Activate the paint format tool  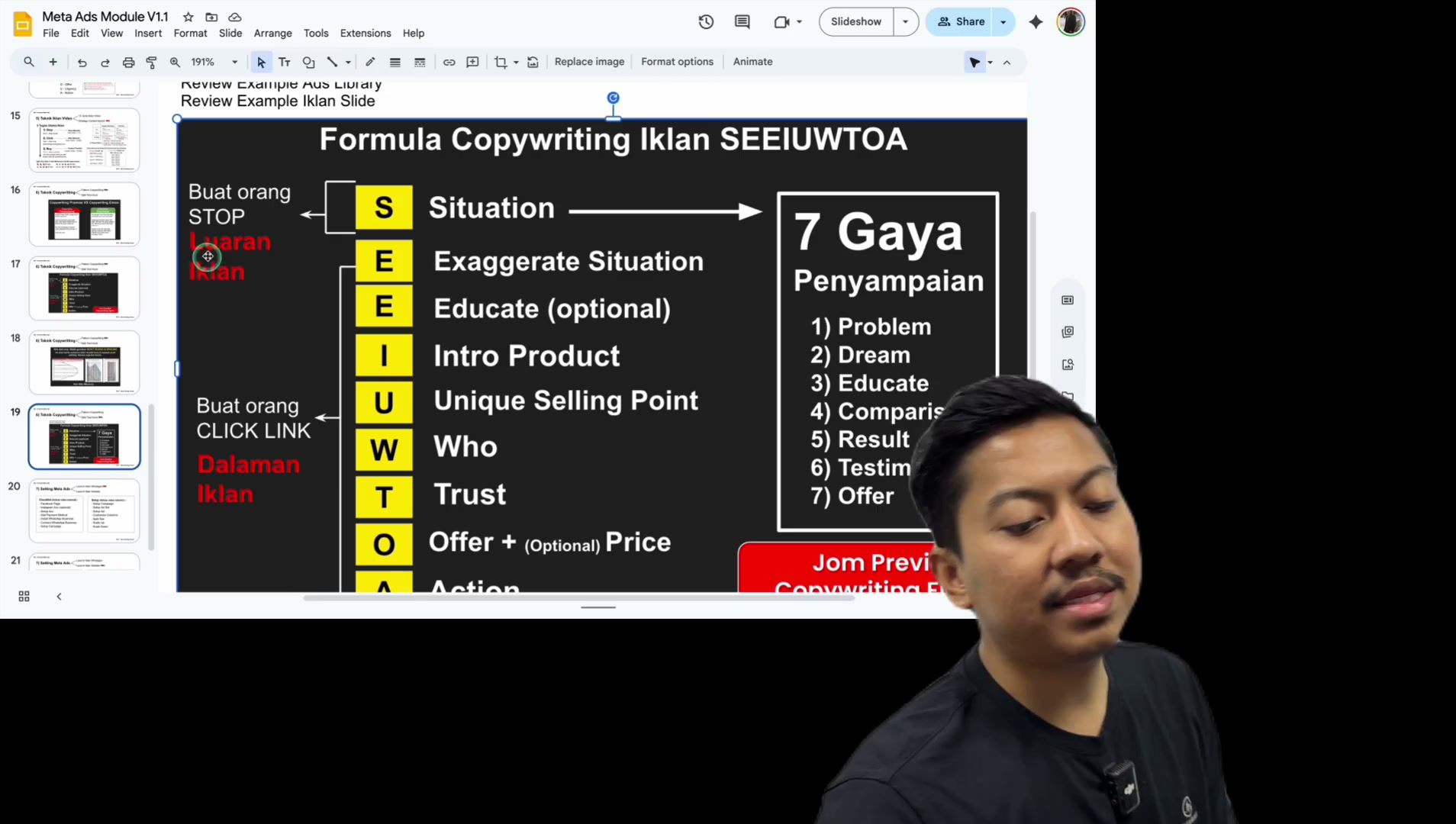[x=151, y=62]
